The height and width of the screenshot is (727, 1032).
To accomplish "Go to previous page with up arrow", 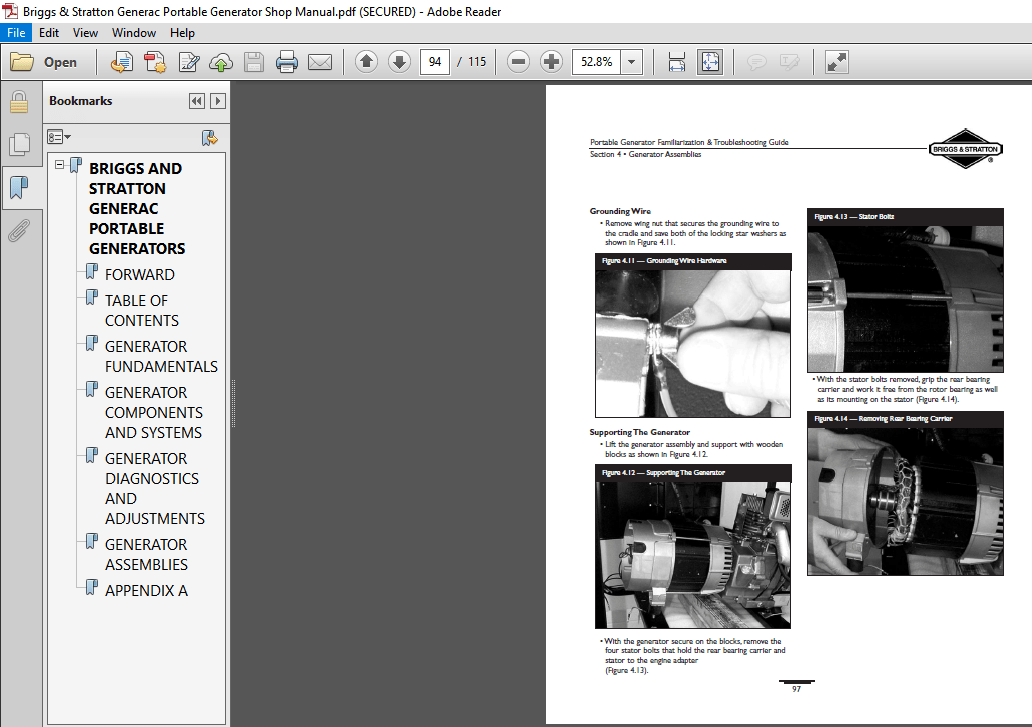I will tap(367, 62).
